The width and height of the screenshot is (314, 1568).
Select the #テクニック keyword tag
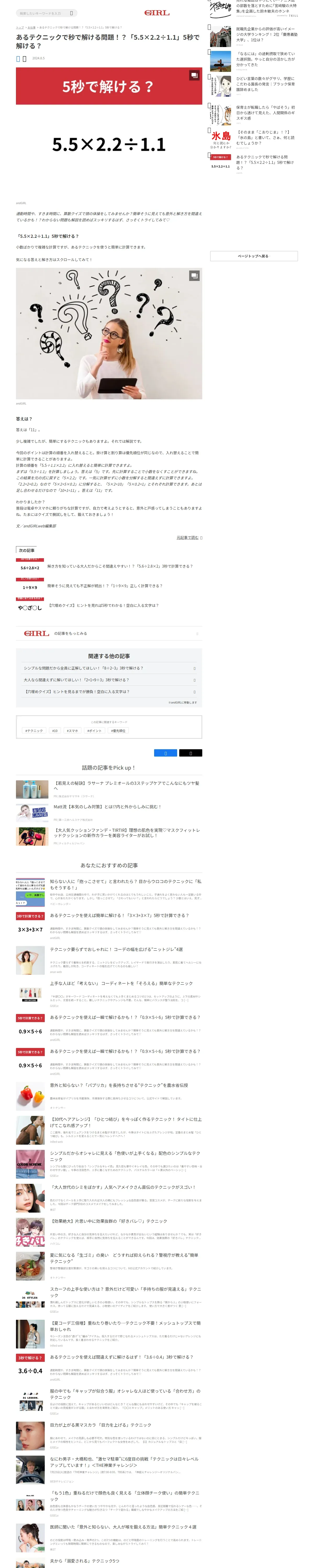pyautogui.click(x=34, y=730)
